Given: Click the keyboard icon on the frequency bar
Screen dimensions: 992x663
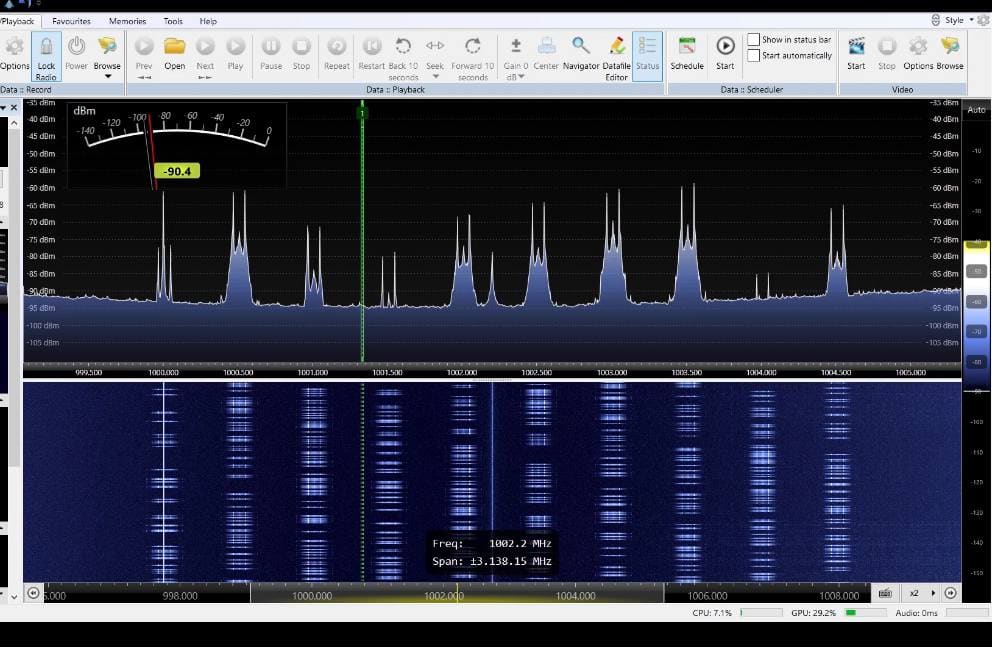Looking at the screenshot, I should (x=885, y=593).
